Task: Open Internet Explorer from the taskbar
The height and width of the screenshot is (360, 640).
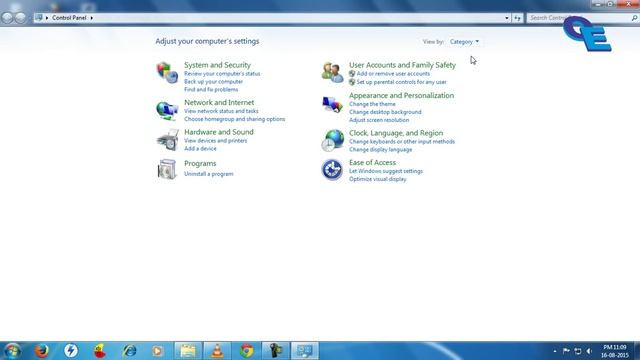Action: [x=130, y=351]
